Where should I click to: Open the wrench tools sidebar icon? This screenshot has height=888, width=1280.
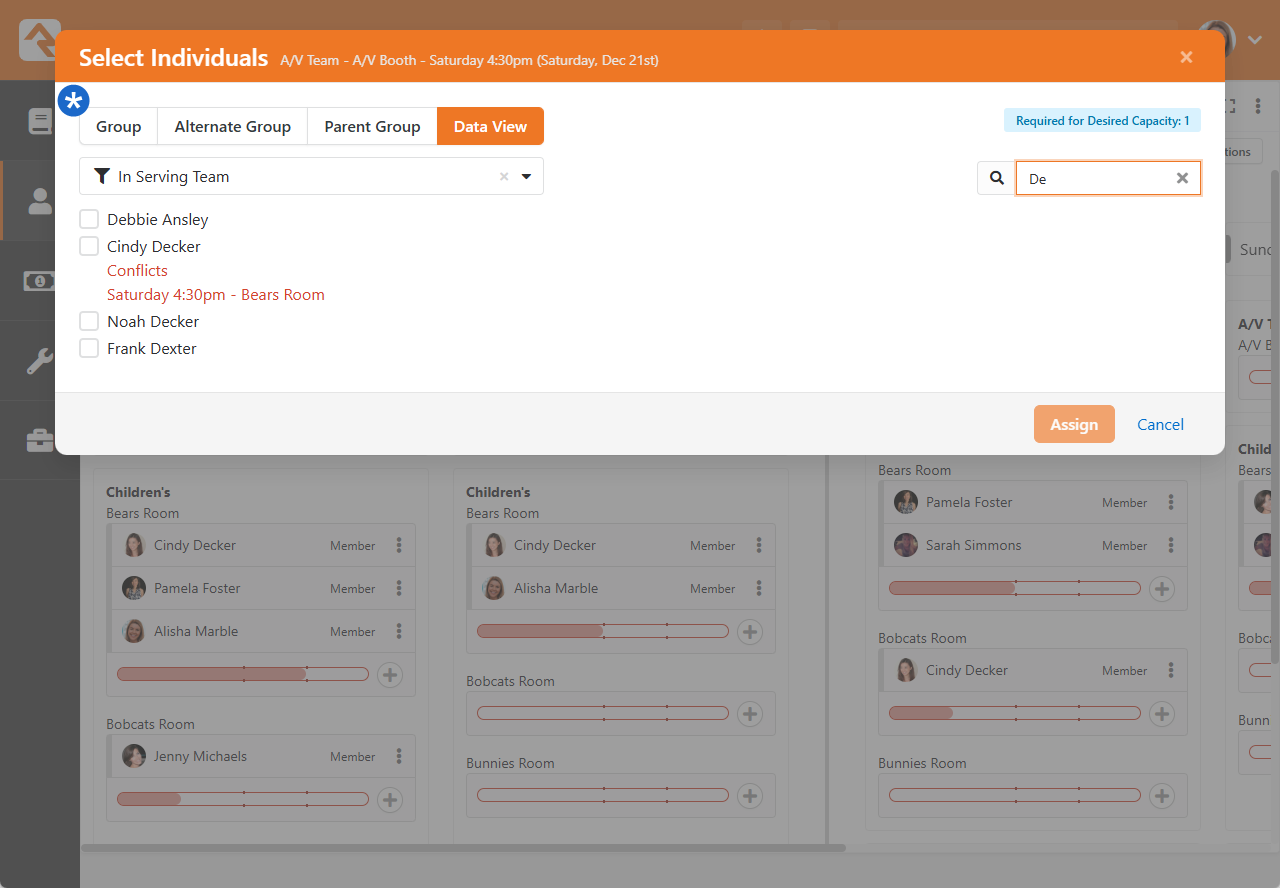[x=40, y=361]
